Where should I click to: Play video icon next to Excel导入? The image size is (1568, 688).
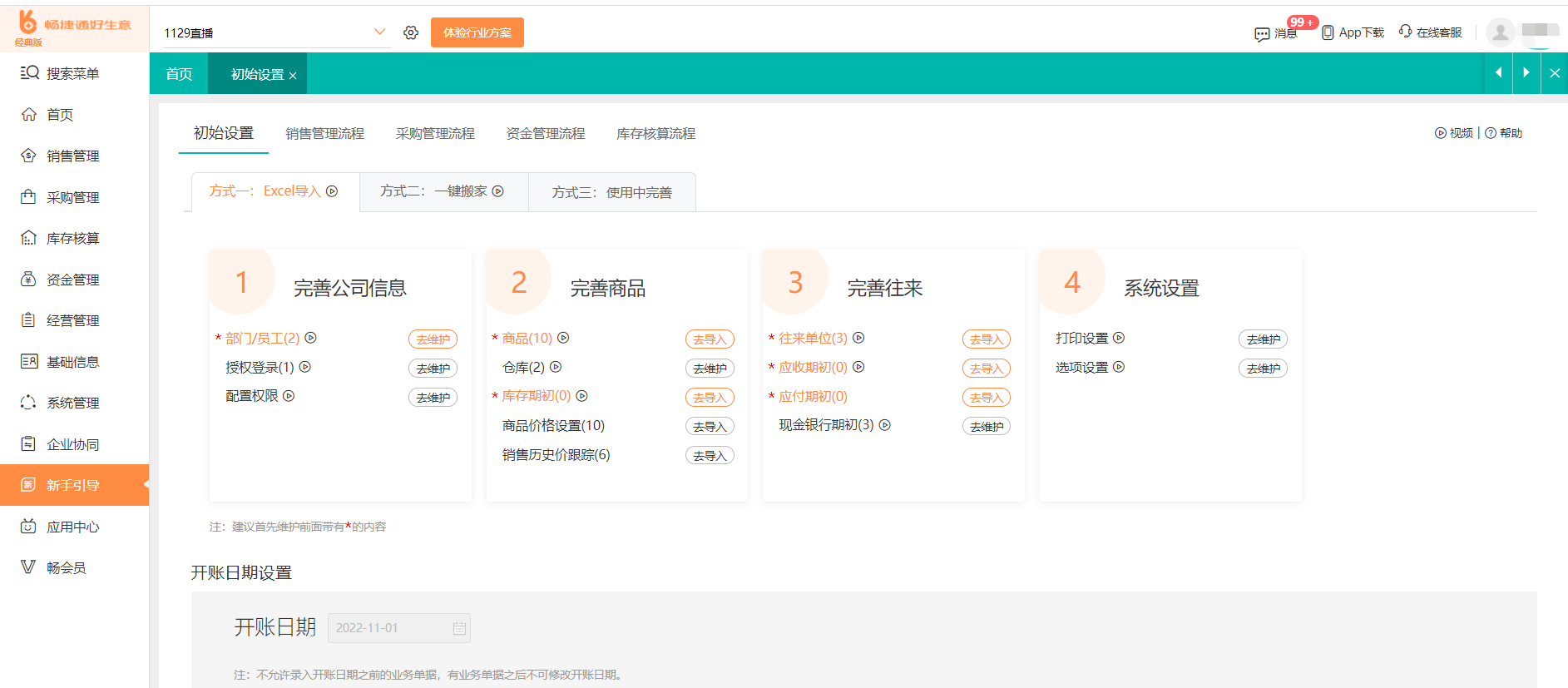[332, 191]
